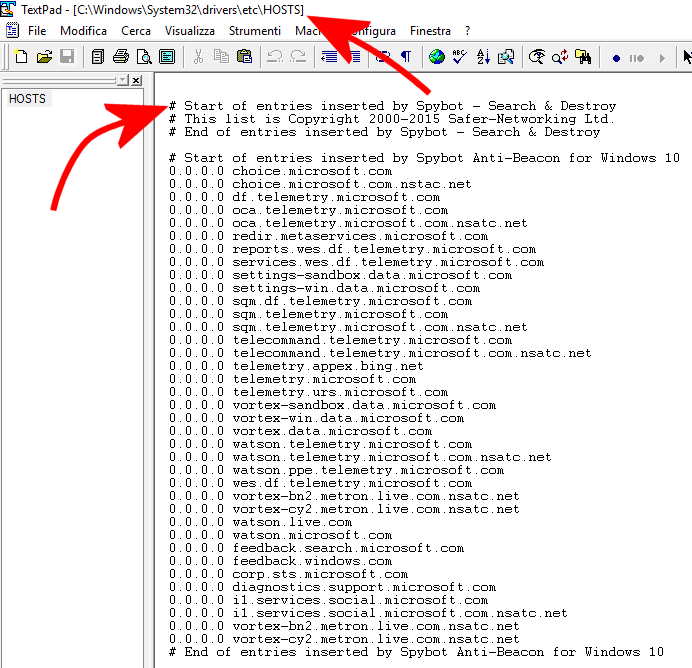
Task: Redo the last undone edit
Action: click(x=298, y=57)
